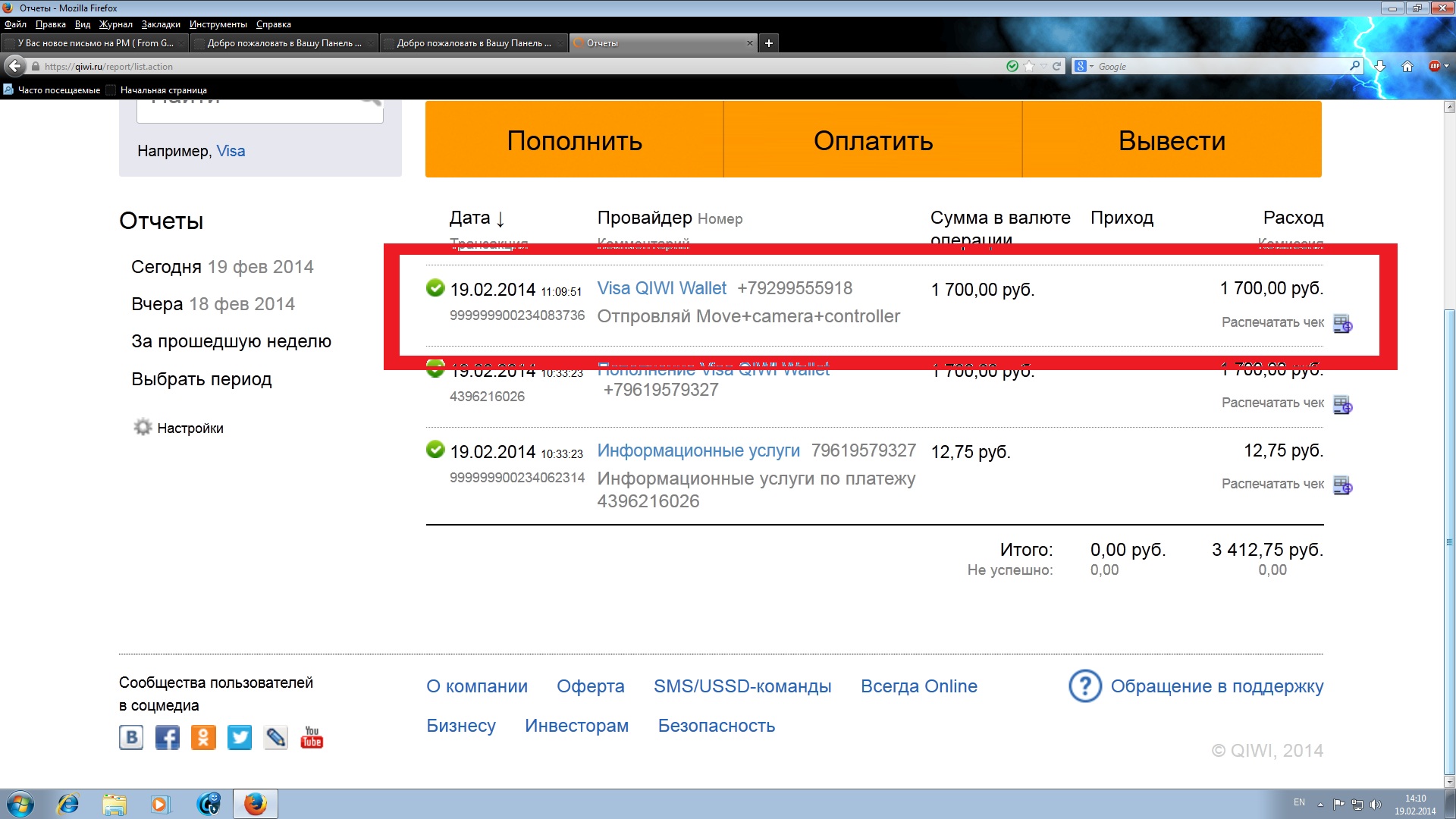Launch Internet Explorer from taskbar
Viewport: 1456px width, 819px height.
(x=68, y=804)
